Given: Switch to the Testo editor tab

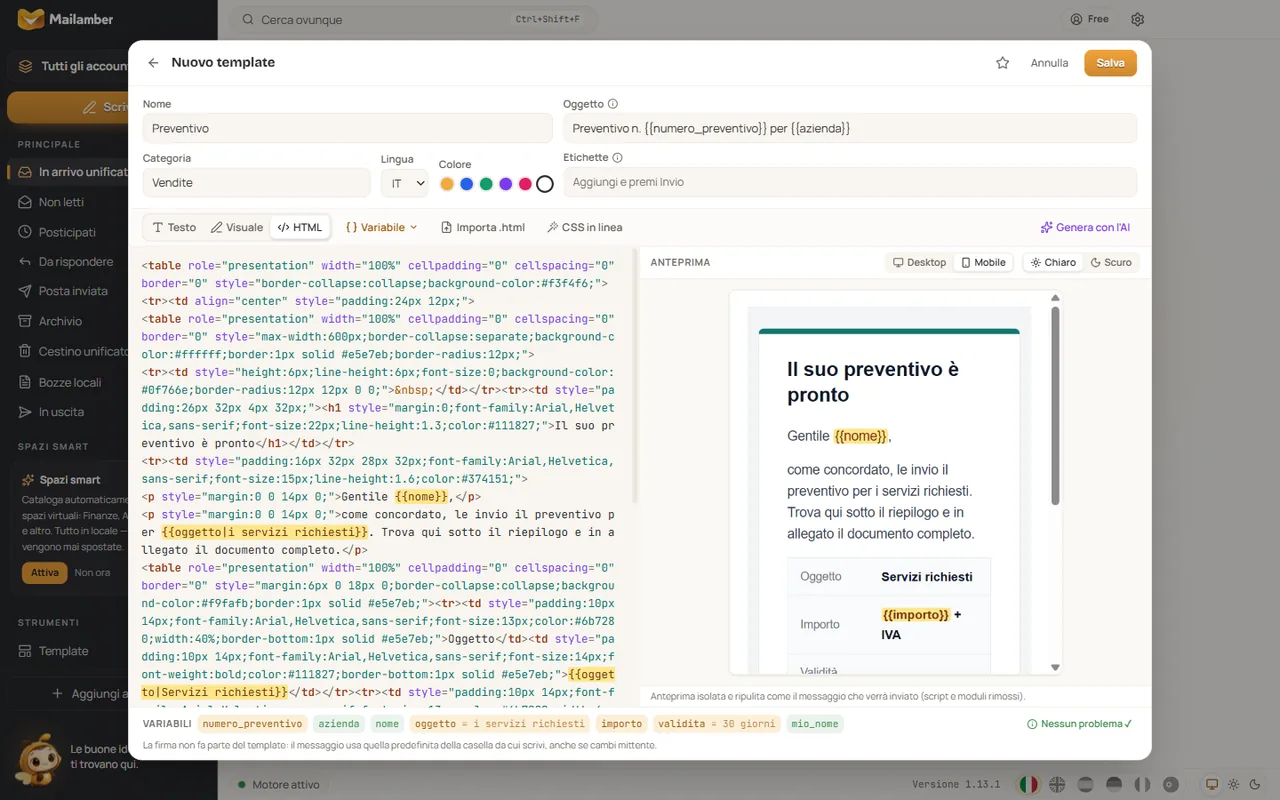Looking at the screenshot, I should click(174, 227).
